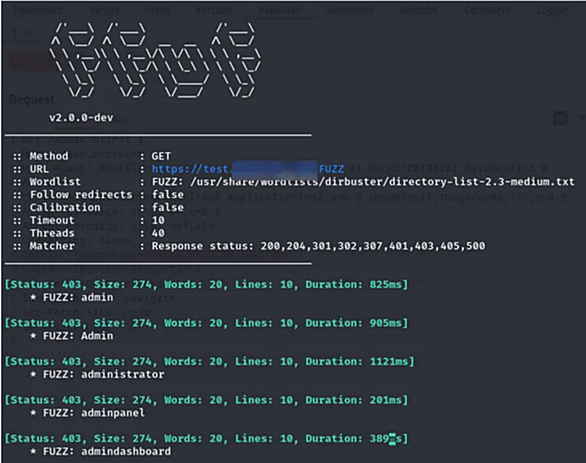Click the status line with Duration 1121ms

(x=210, y=362)
